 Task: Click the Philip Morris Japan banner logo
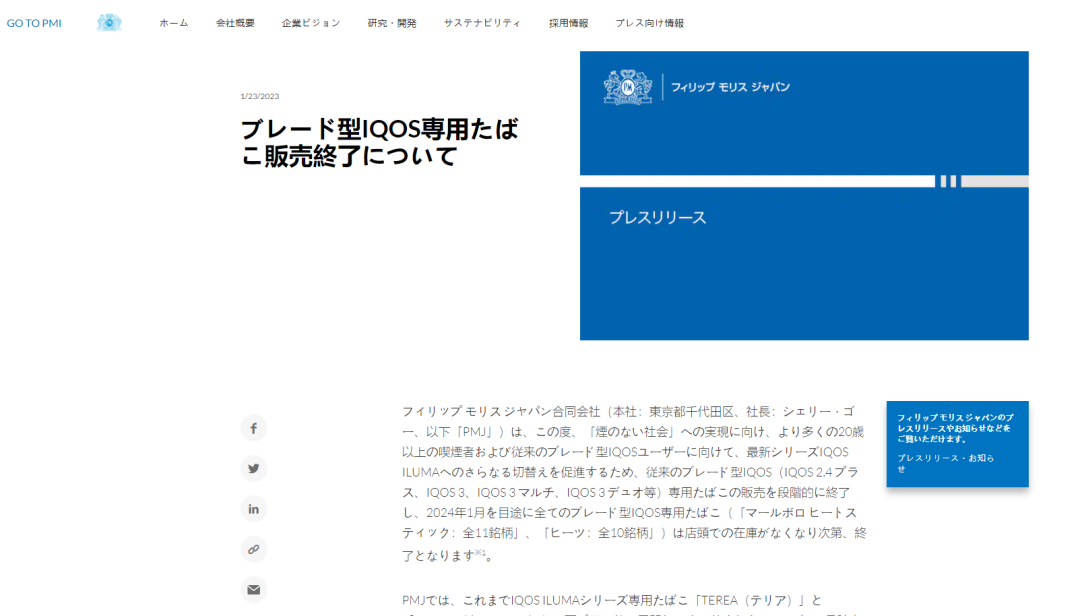(696, 87)
